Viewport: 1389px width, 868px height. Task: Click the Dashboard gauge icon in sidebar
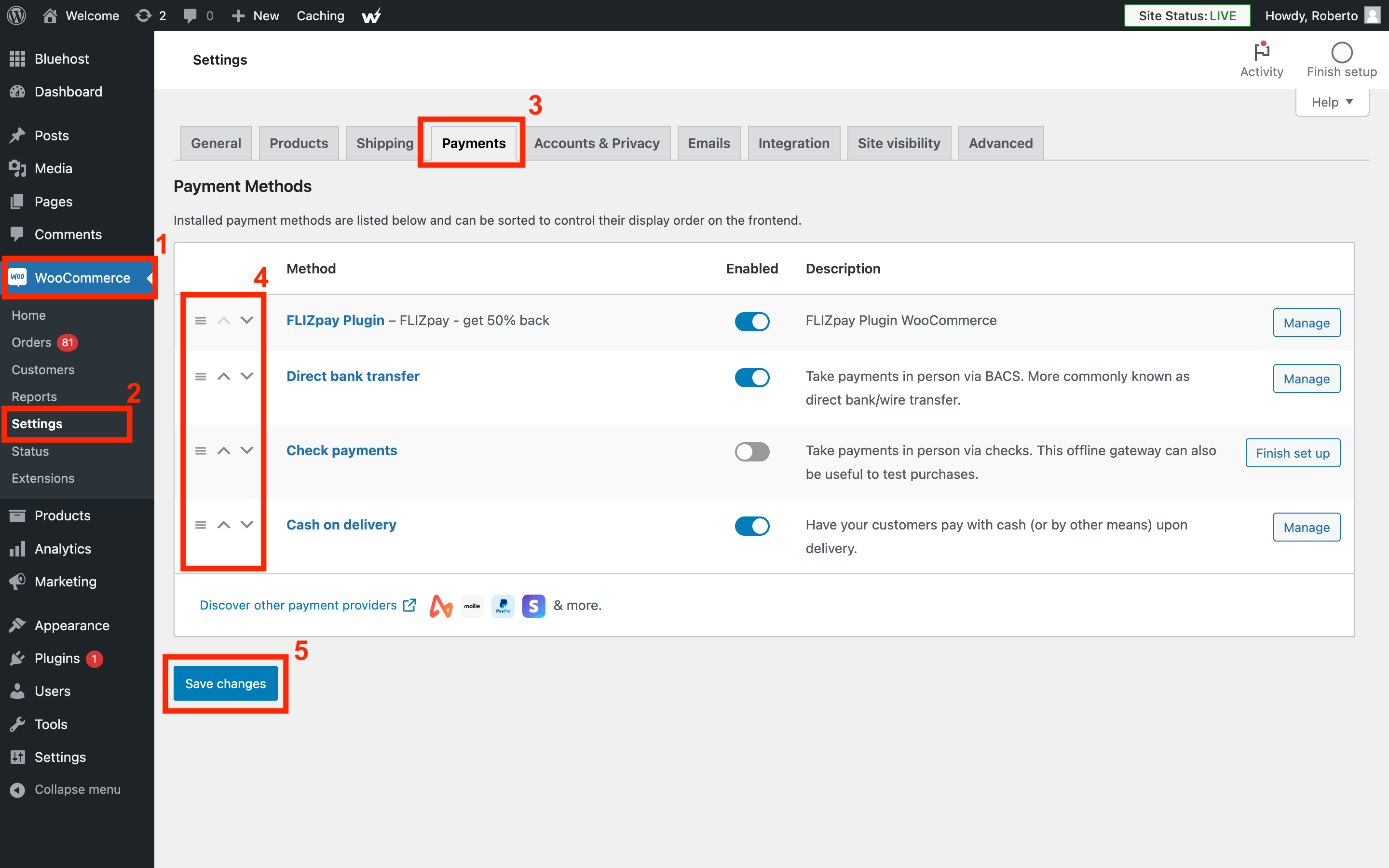(17, 92)
